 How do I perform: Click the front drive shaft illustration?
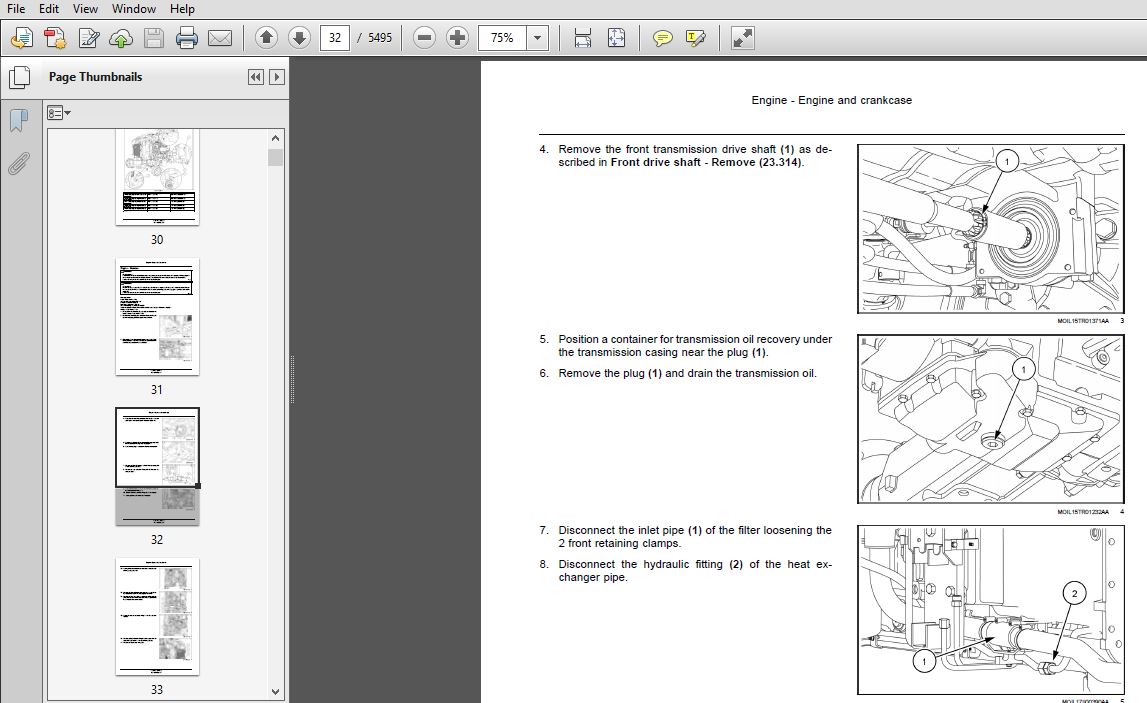(x=990, y=229)
